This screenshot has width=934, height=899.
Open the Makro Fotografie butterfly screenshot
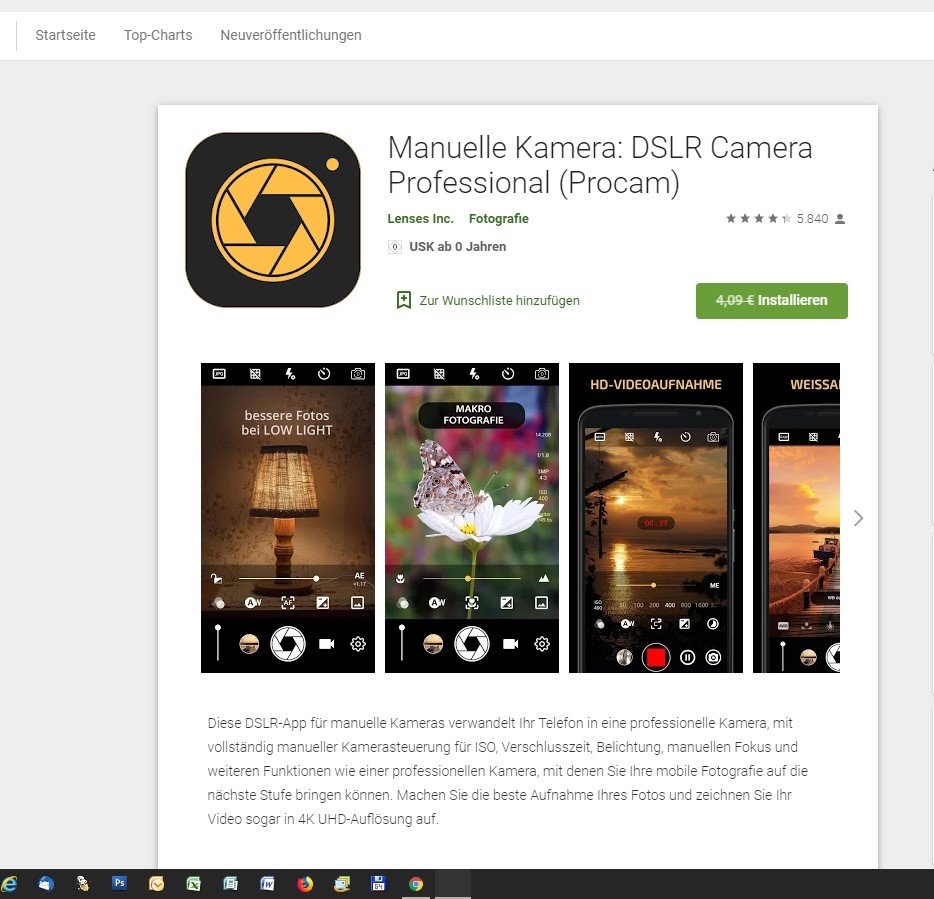point(472,518)
